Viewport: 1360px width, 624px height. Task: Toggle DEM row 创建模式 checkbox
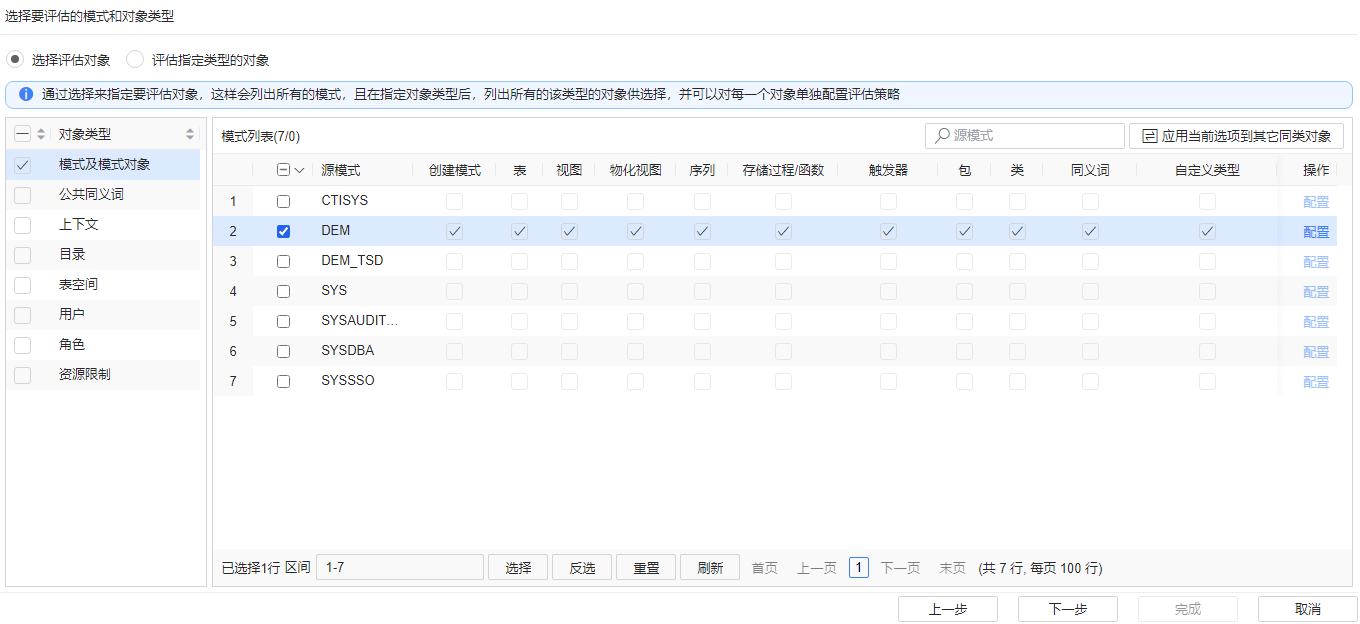[x=455, y=231]
